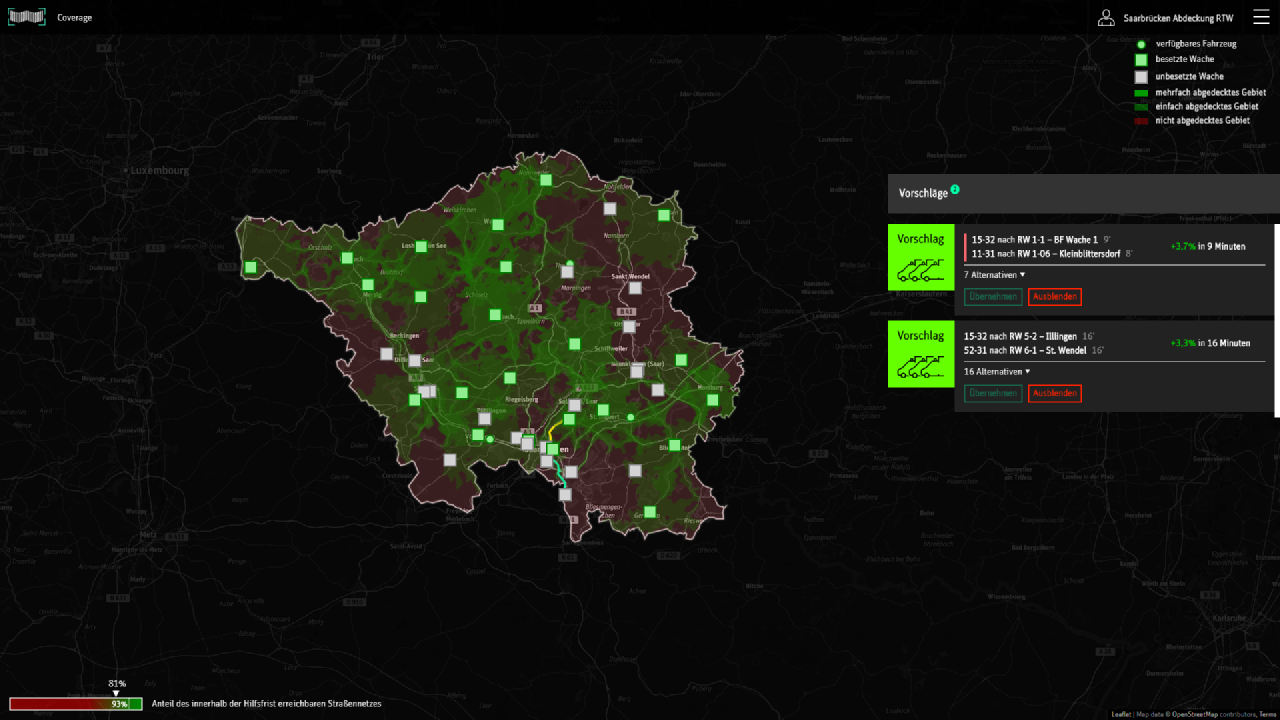Click the Vorschläge panel header
The image size is (1280, 720).
coord(1084,193)
